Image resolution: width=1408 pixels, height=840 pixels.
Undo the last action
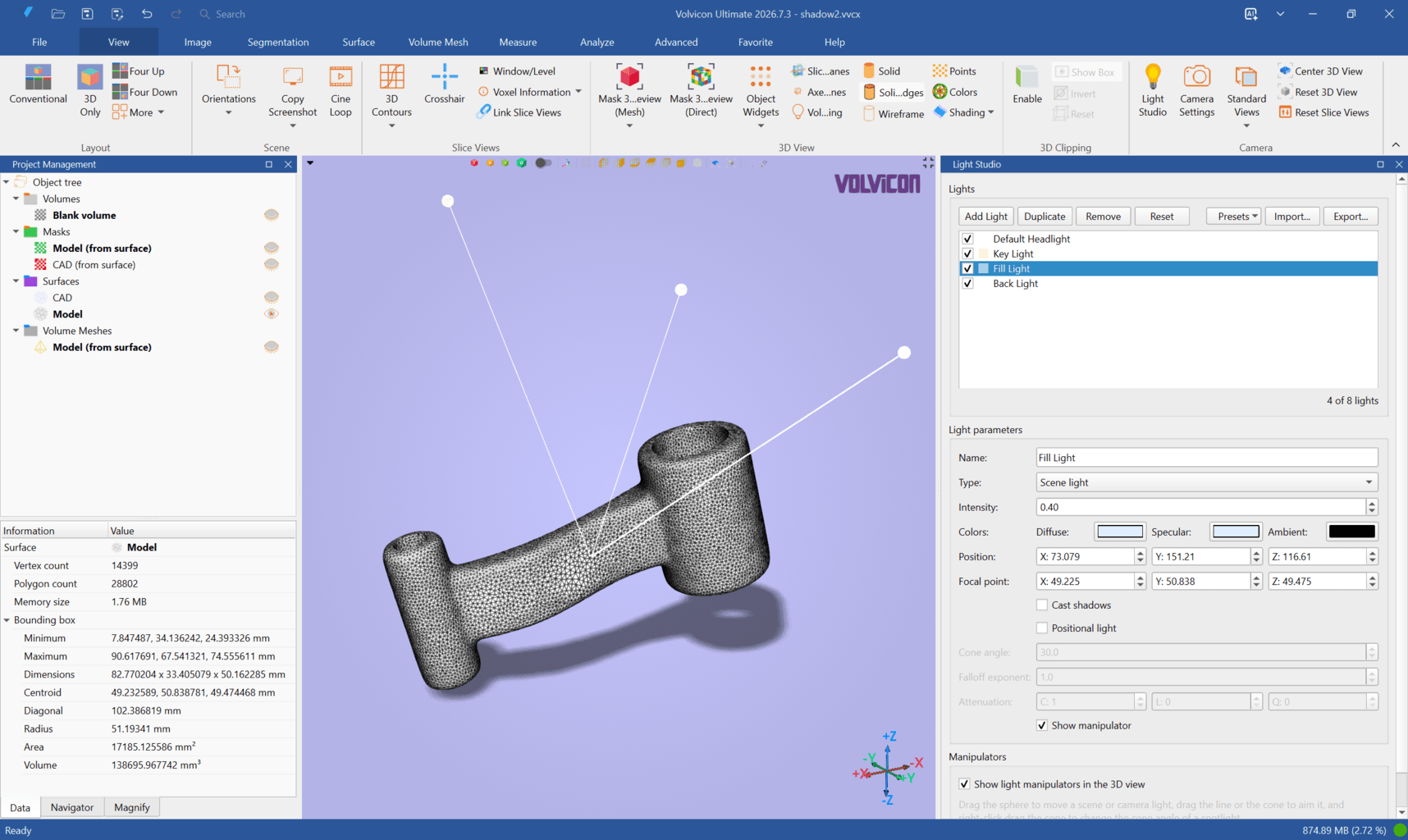pos(147,14)
